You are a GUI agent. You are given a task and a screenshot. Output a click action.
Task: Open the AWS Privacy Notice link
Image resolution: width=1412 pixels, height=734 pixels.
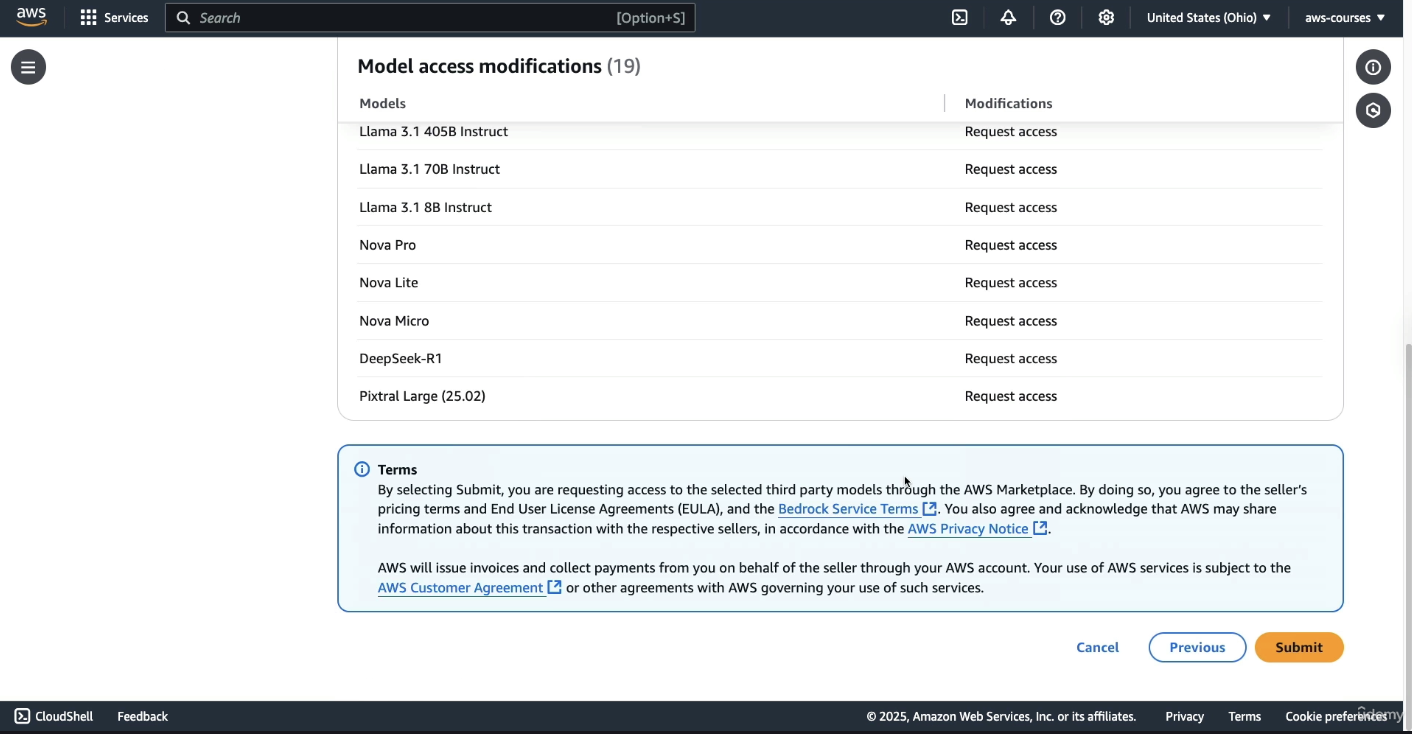pyautogui.click(x=977, y=529)
